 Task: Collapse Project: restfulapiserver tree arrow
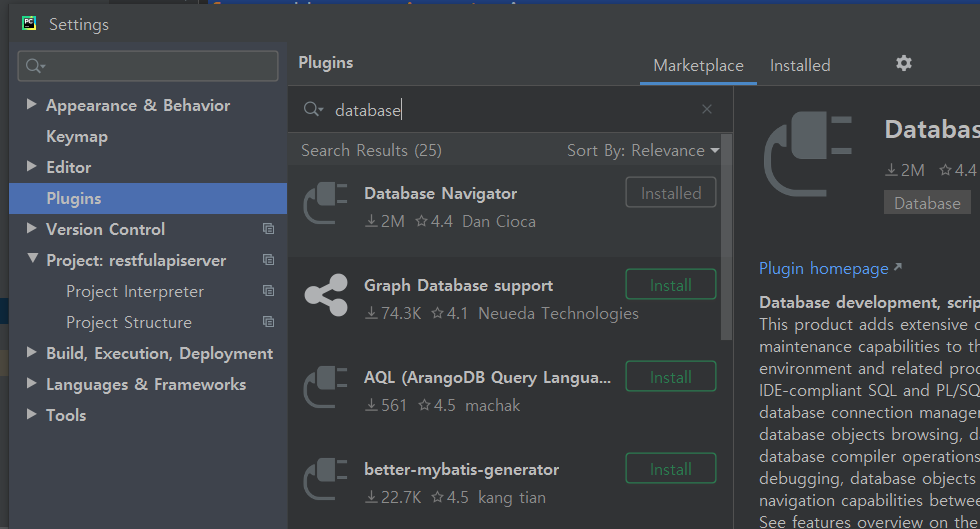pyautogui.click(x=32, y=258)
